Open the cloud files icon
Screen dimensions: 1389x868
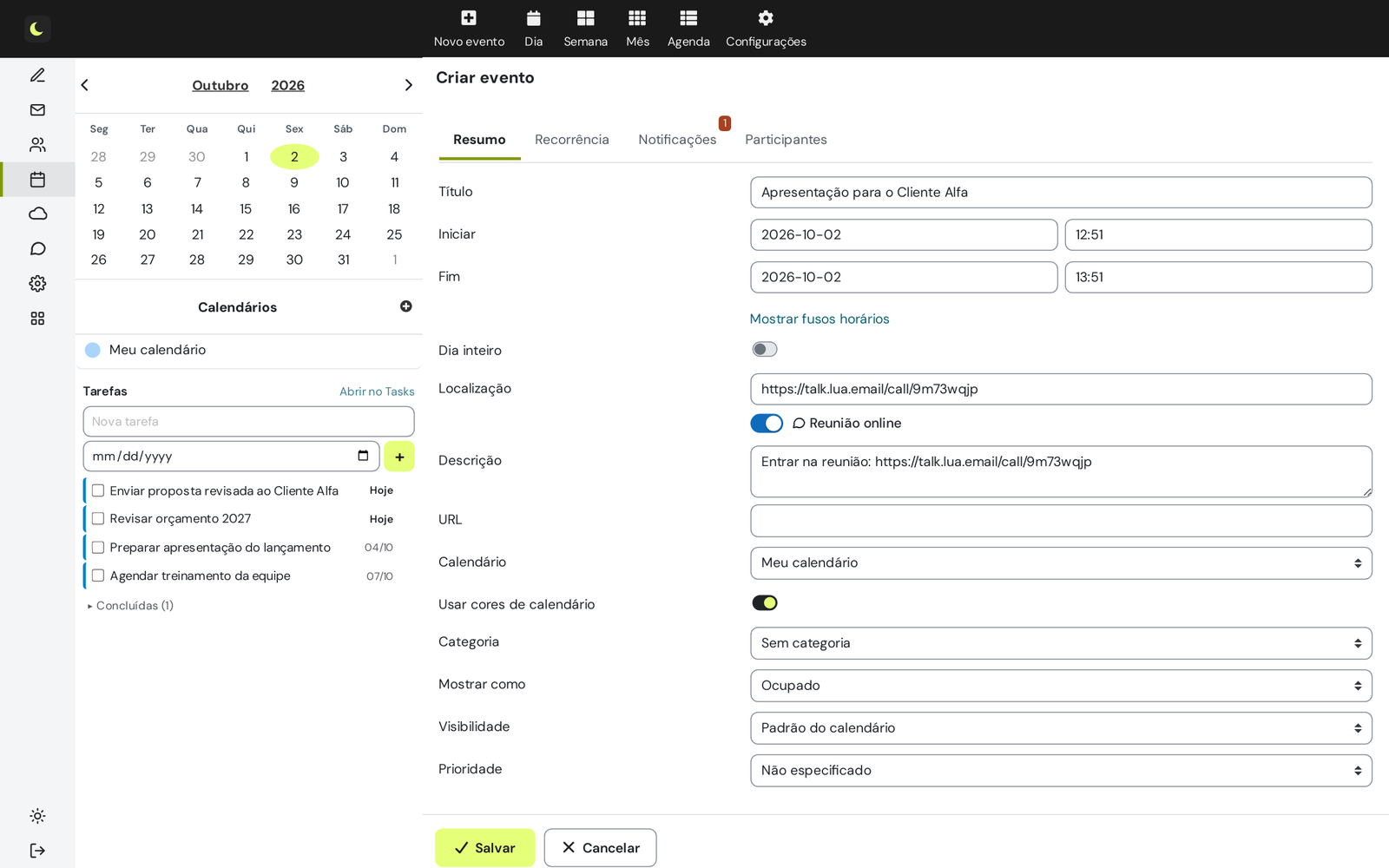pyautogui.click(x=37, y=214)
